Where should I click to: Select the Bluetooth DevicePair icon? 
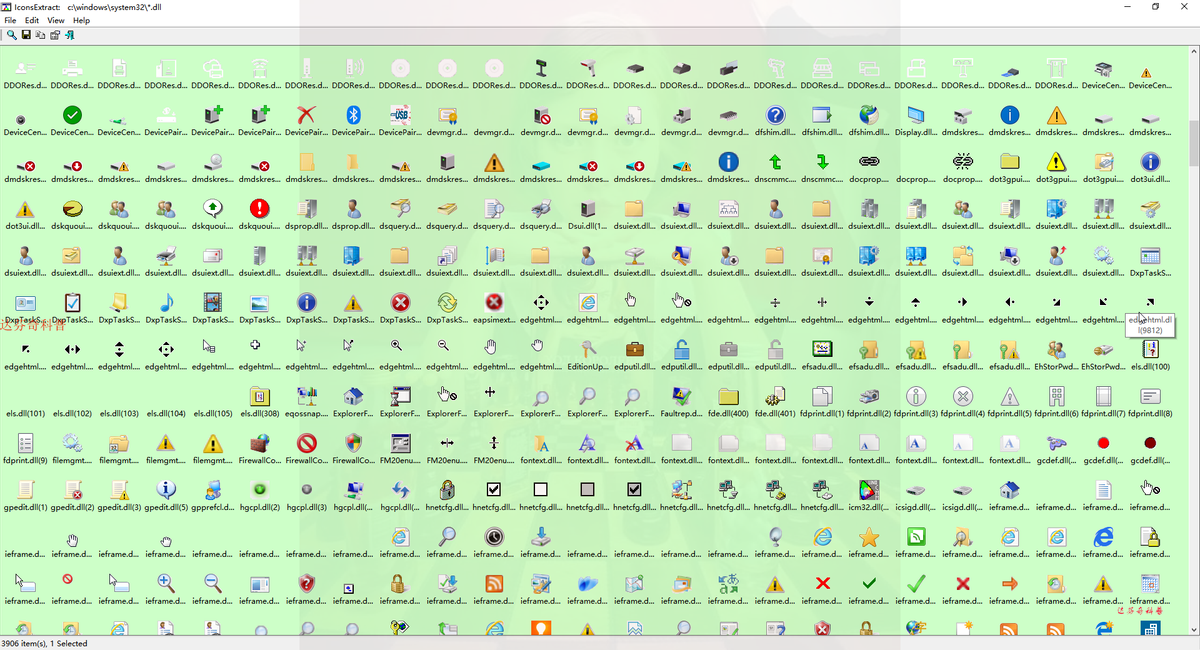(353, 115)
